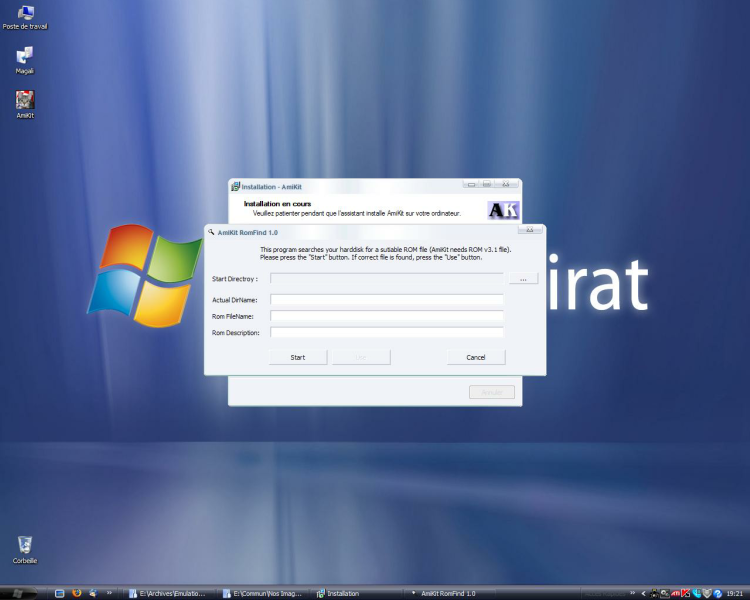
Task: Click the first system tray icon
Action: coord(654,593)
